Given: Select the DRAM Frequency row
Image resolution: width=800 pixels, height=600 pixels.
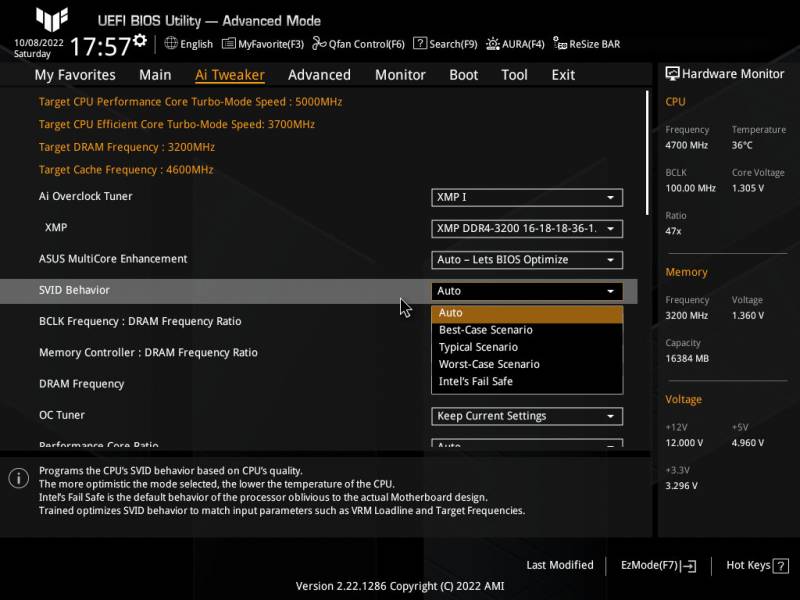Looking at the screenshot, I should [82, 384].
